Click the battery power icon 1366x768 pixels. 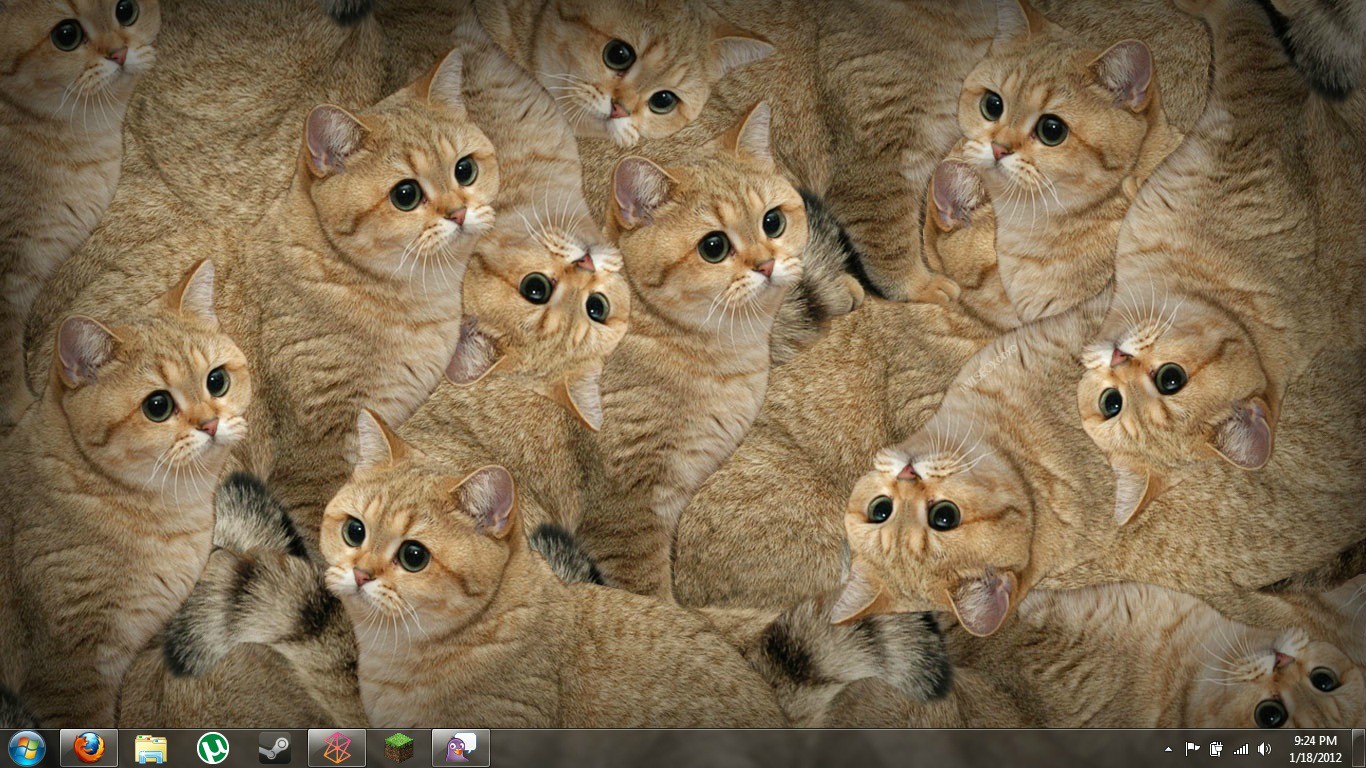click(x=1216, y=749)
